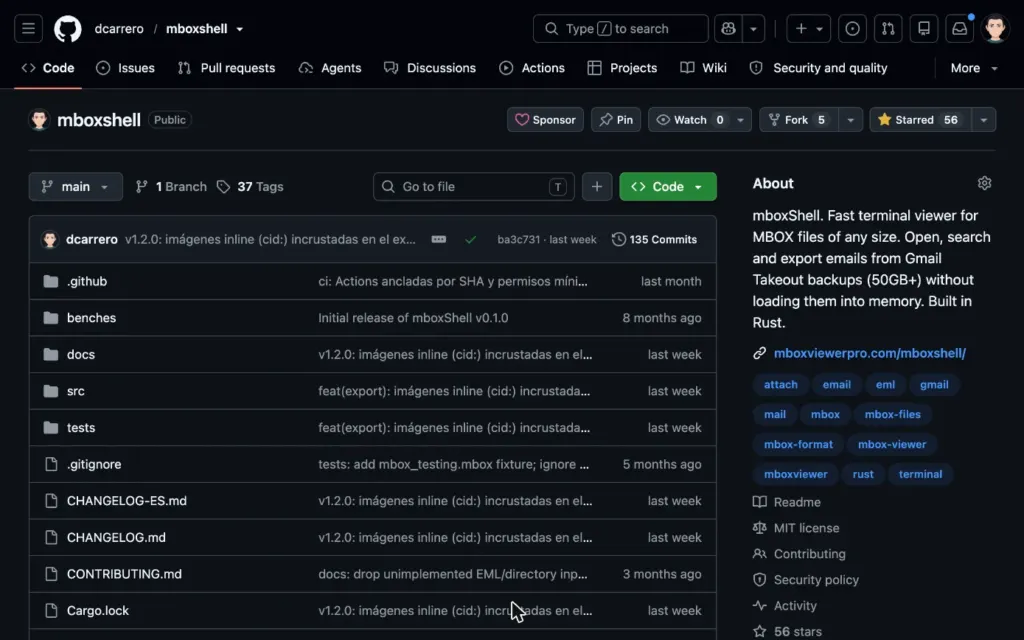Switch to the Code tab
The height and width of the screenshot is (640, 1024).
(x=48, y=68)
